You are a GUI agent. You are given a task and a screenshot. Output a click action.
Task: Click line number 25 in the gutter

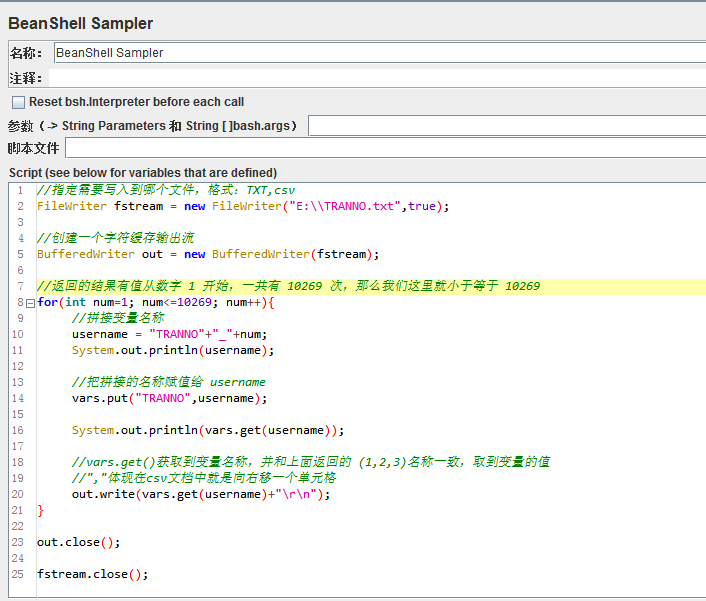(x=18, y=574)
